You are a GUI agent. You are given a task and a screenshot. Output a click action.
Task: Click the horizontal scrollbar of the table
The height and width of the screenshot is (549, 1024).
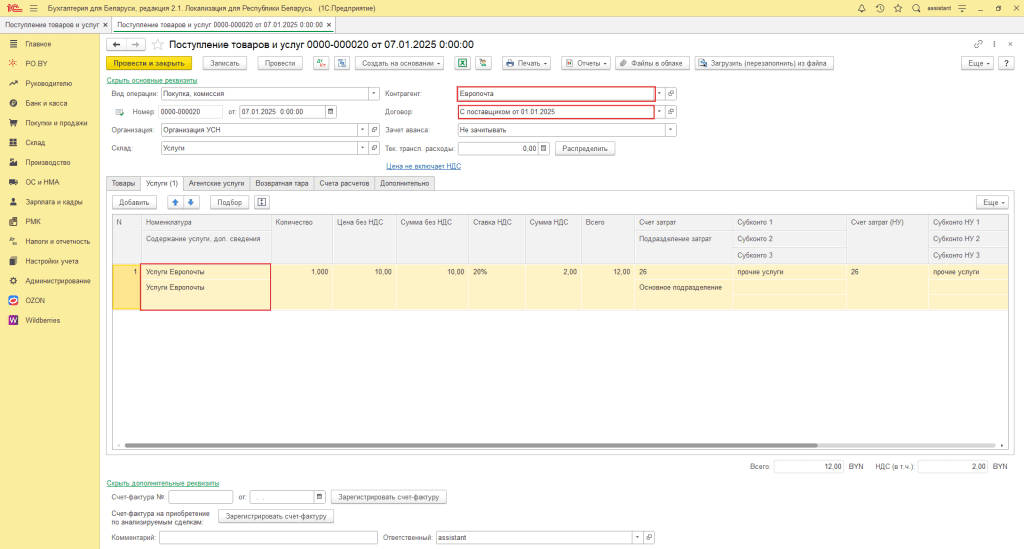point(470,445)
